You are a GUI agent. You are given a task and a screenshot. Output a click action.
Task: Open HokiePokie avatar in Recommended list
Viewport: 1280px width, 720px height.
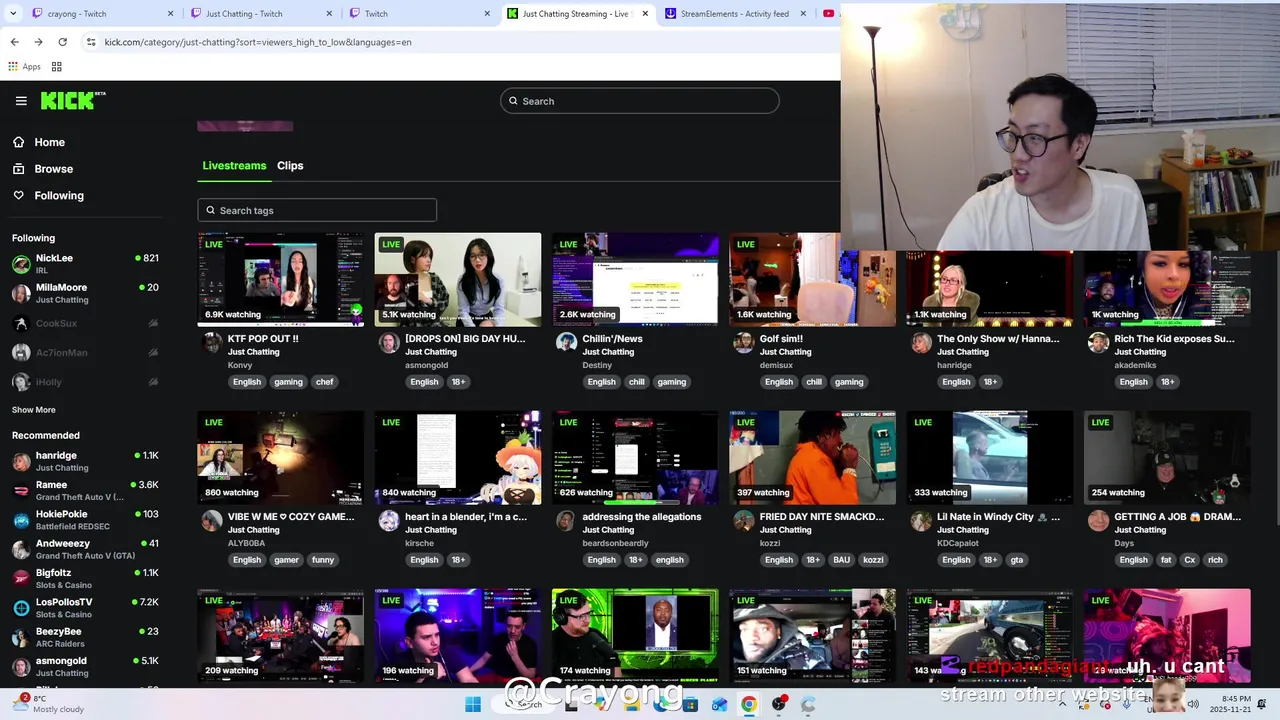pos(21,520)
